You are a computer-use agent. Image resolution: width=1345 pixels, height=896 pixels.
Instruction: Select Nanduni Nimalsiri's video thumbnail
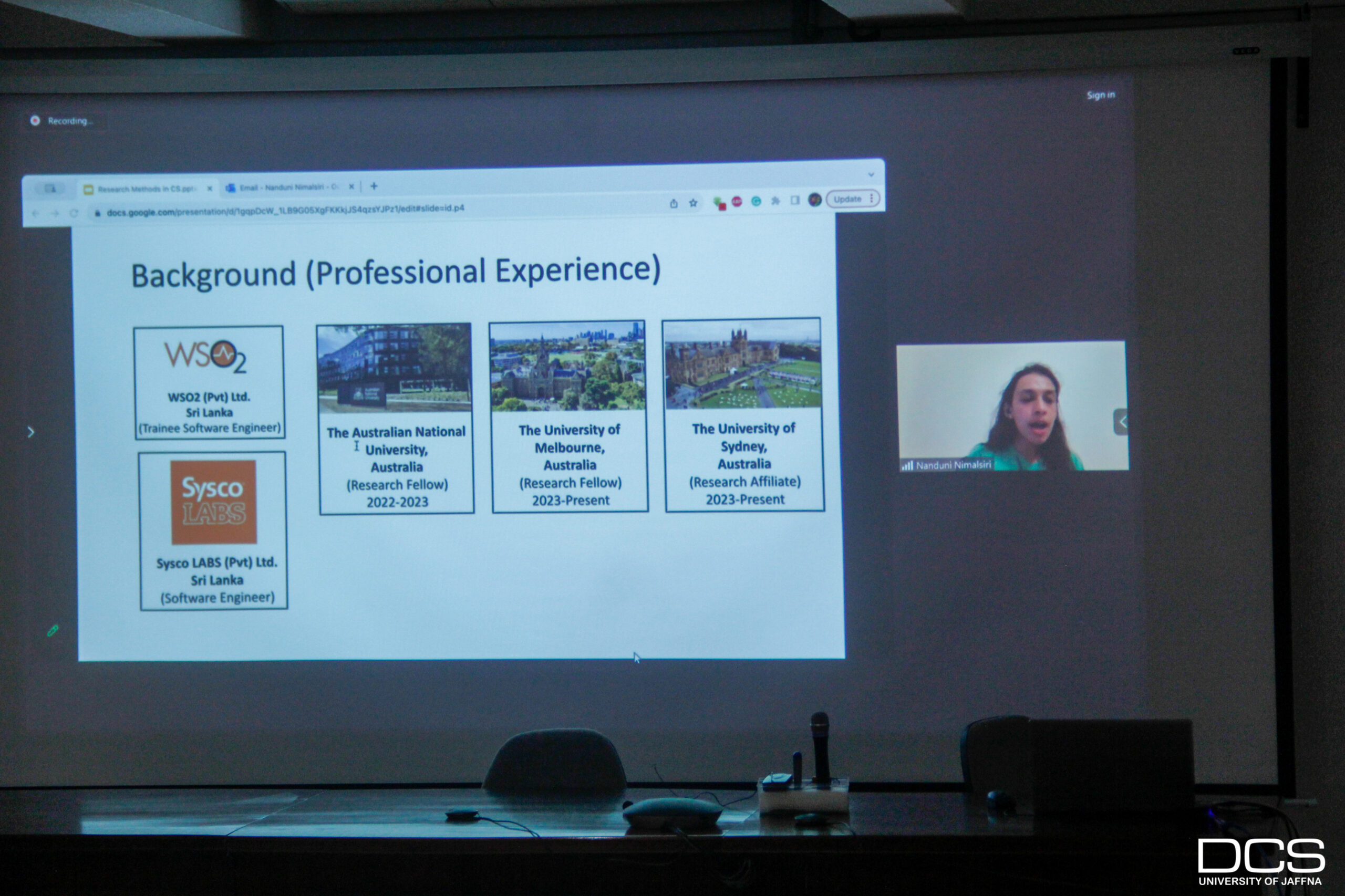(1012, 407)
